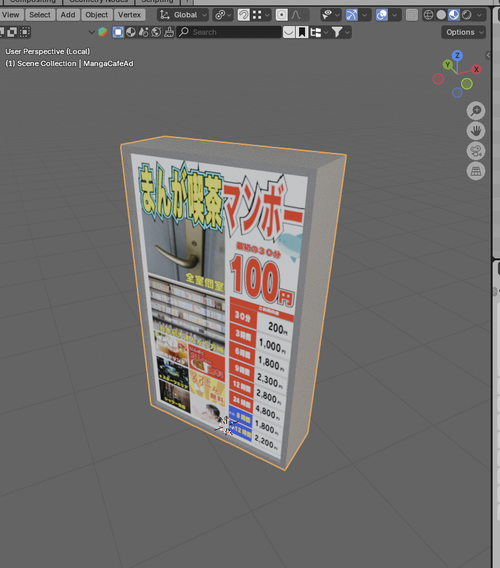Open the proportional falloff curve dropdown
The height and width of the screenshot is (568, 500).
(299, 15)
